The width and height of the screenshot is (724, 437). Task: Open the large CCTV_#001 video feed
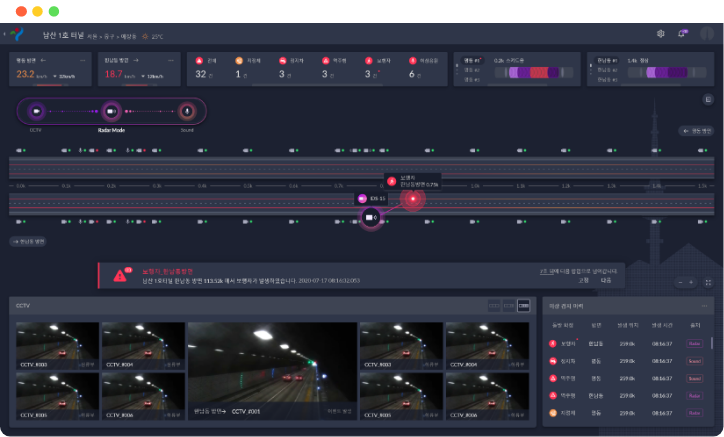click(x=272, y=371)
